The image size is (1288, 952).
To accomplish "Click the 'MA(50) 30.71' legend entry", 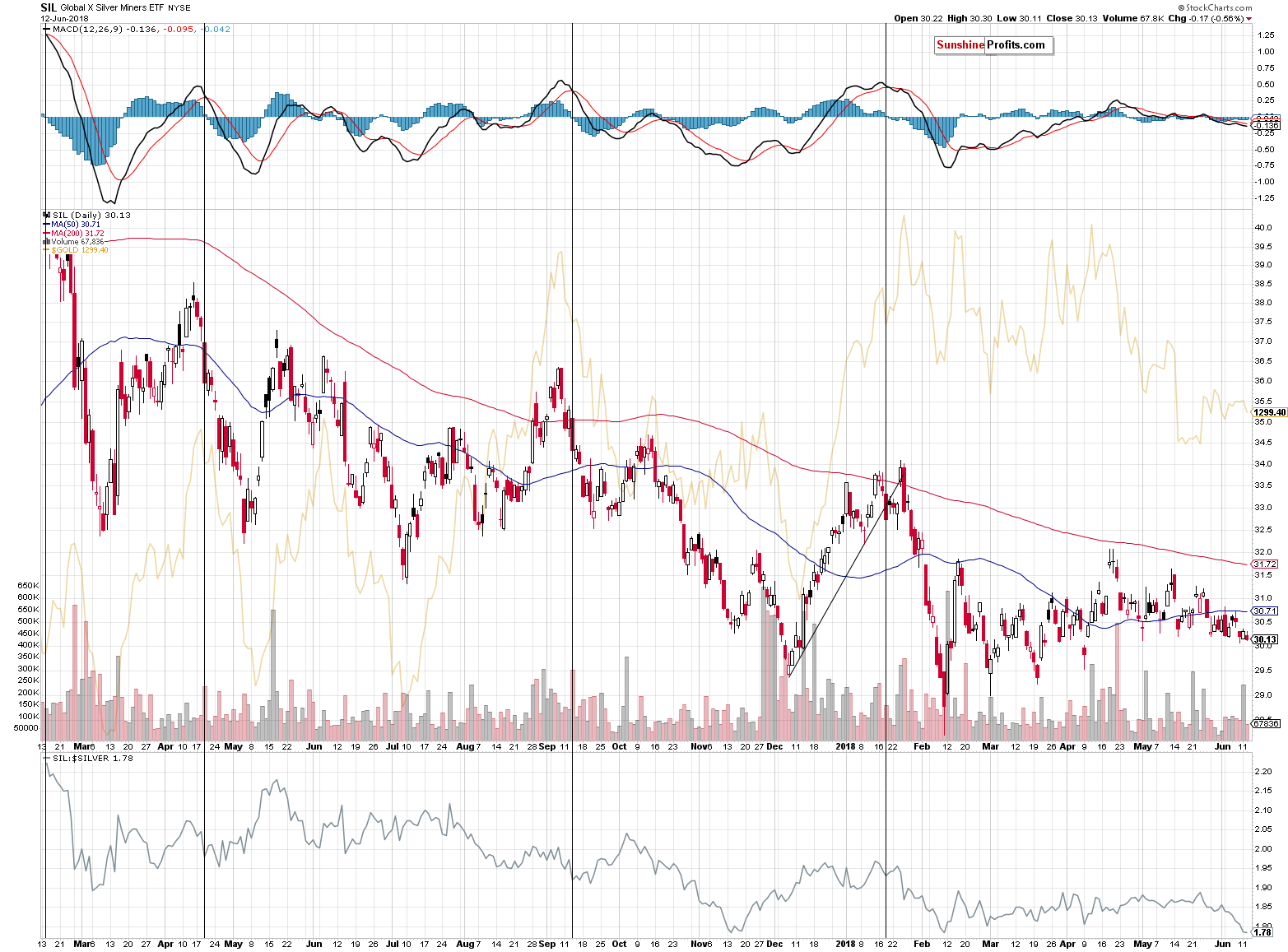I will (x=76, y=224).
